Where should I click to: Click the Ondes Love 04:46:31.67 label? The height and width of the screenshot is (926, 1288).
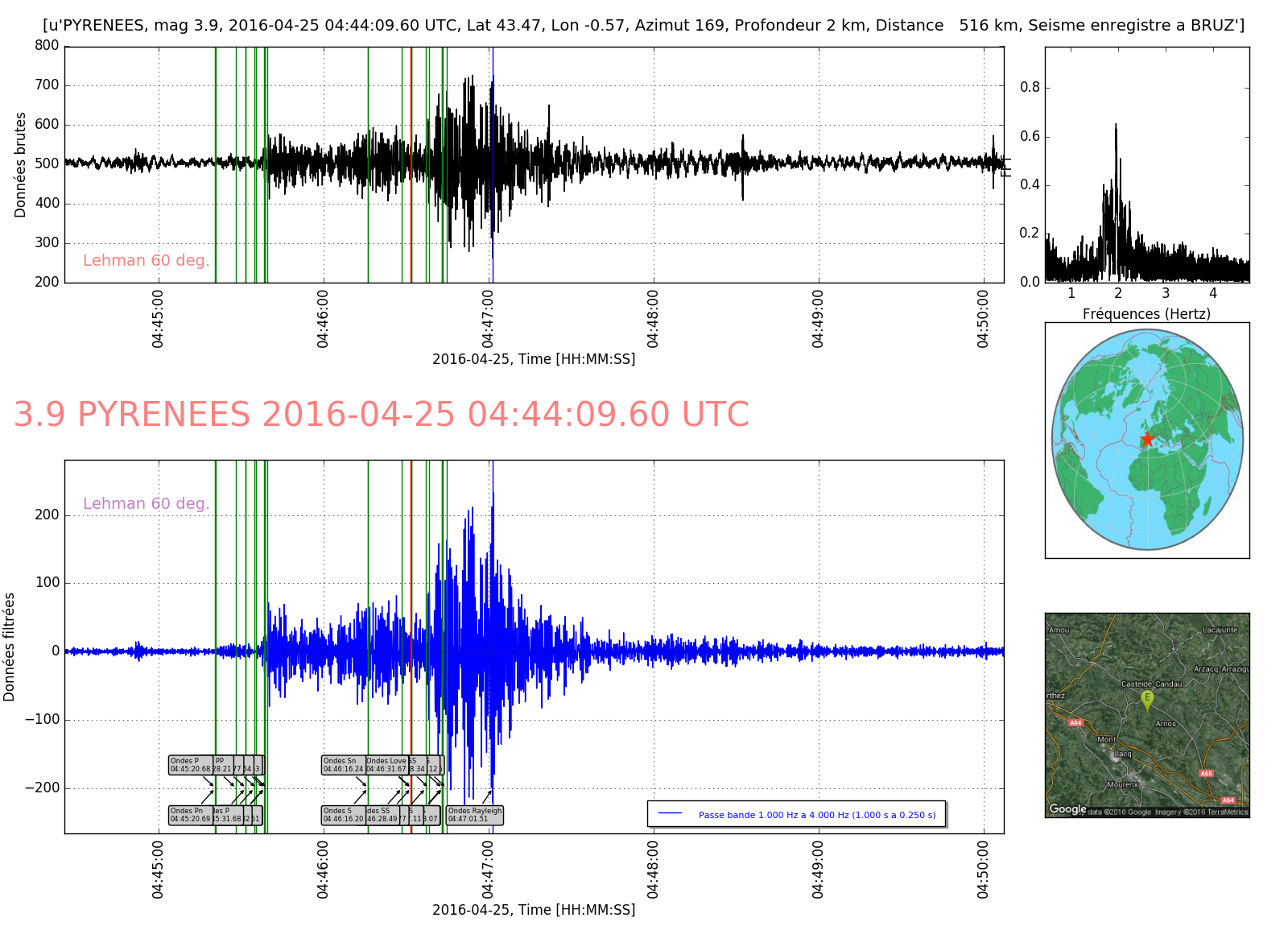[x=386, y=765]
